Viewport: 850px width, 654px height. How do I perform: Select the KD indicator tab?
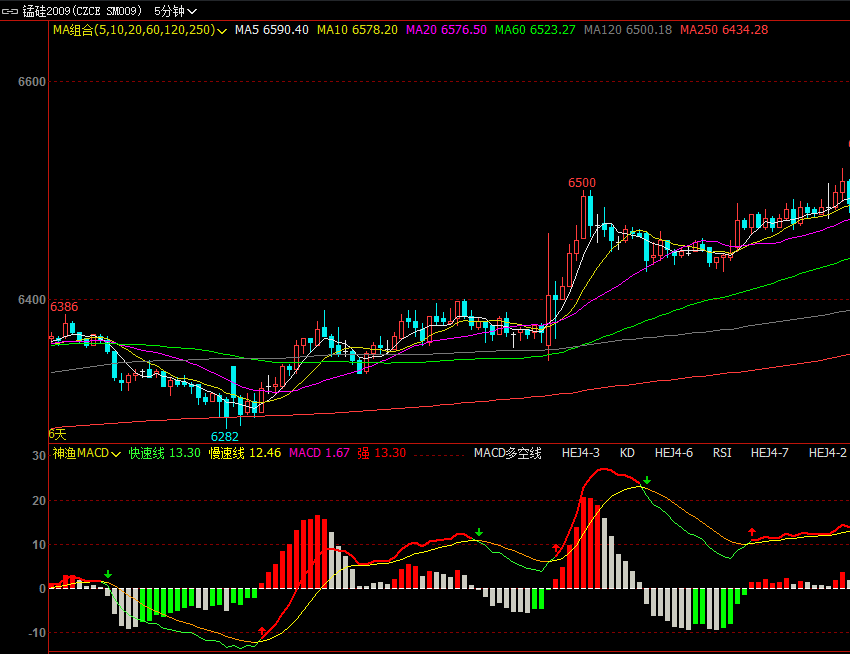point(627,453)
